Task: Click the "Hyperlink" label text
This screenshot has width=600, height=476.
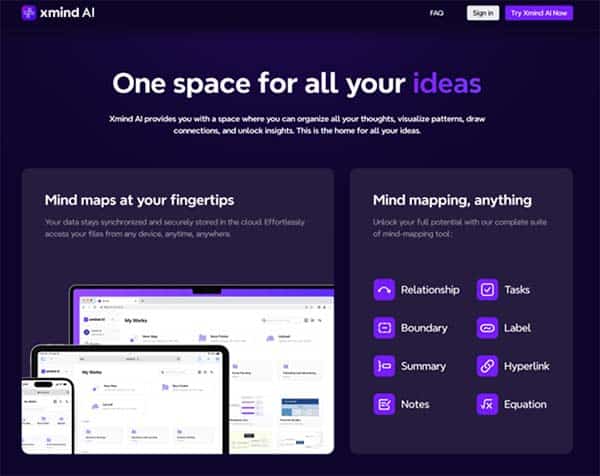Action: [527, 366]
